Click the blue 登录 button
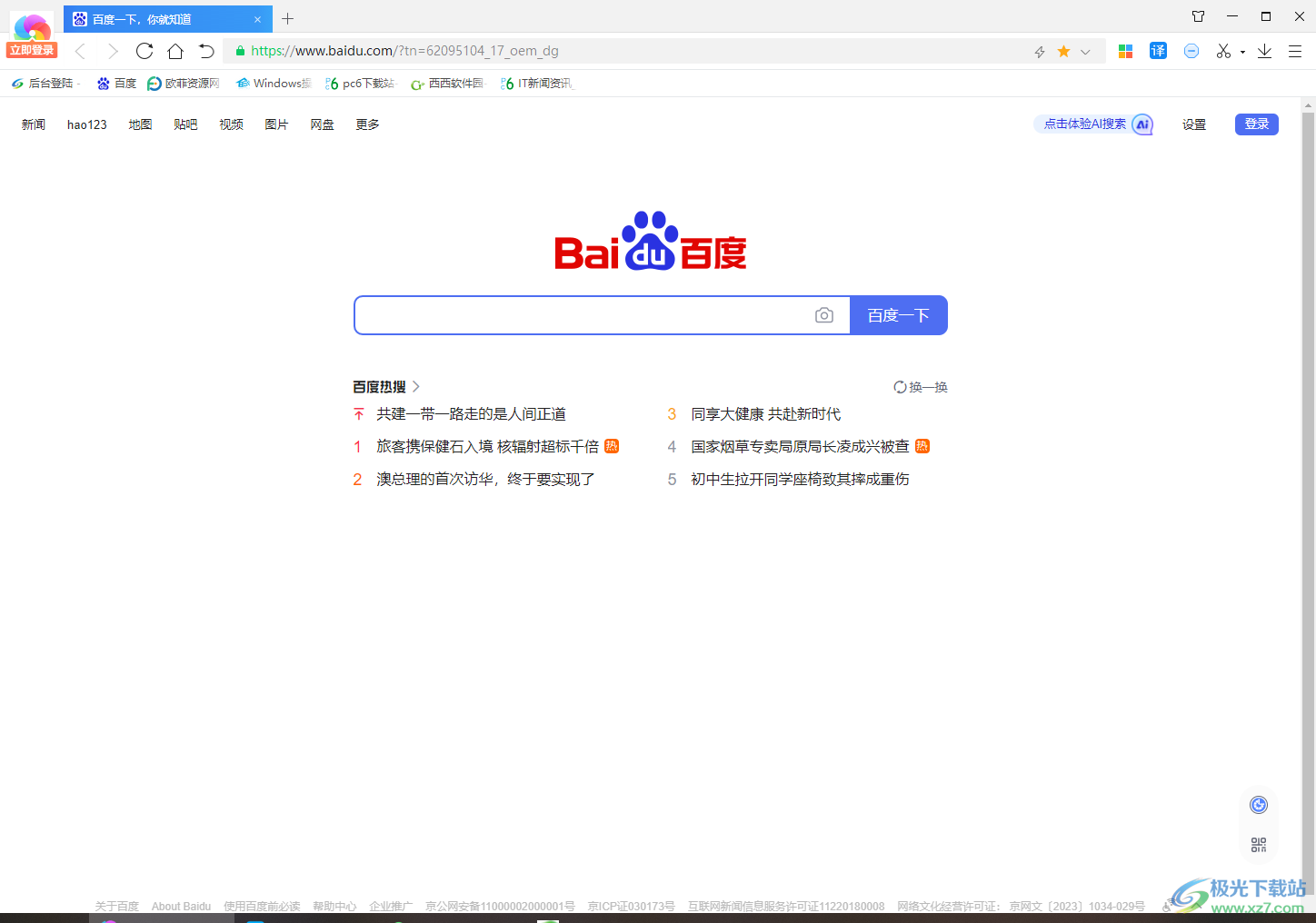The width and height of the screenshot is (1316, 923). coord(1257,124)
